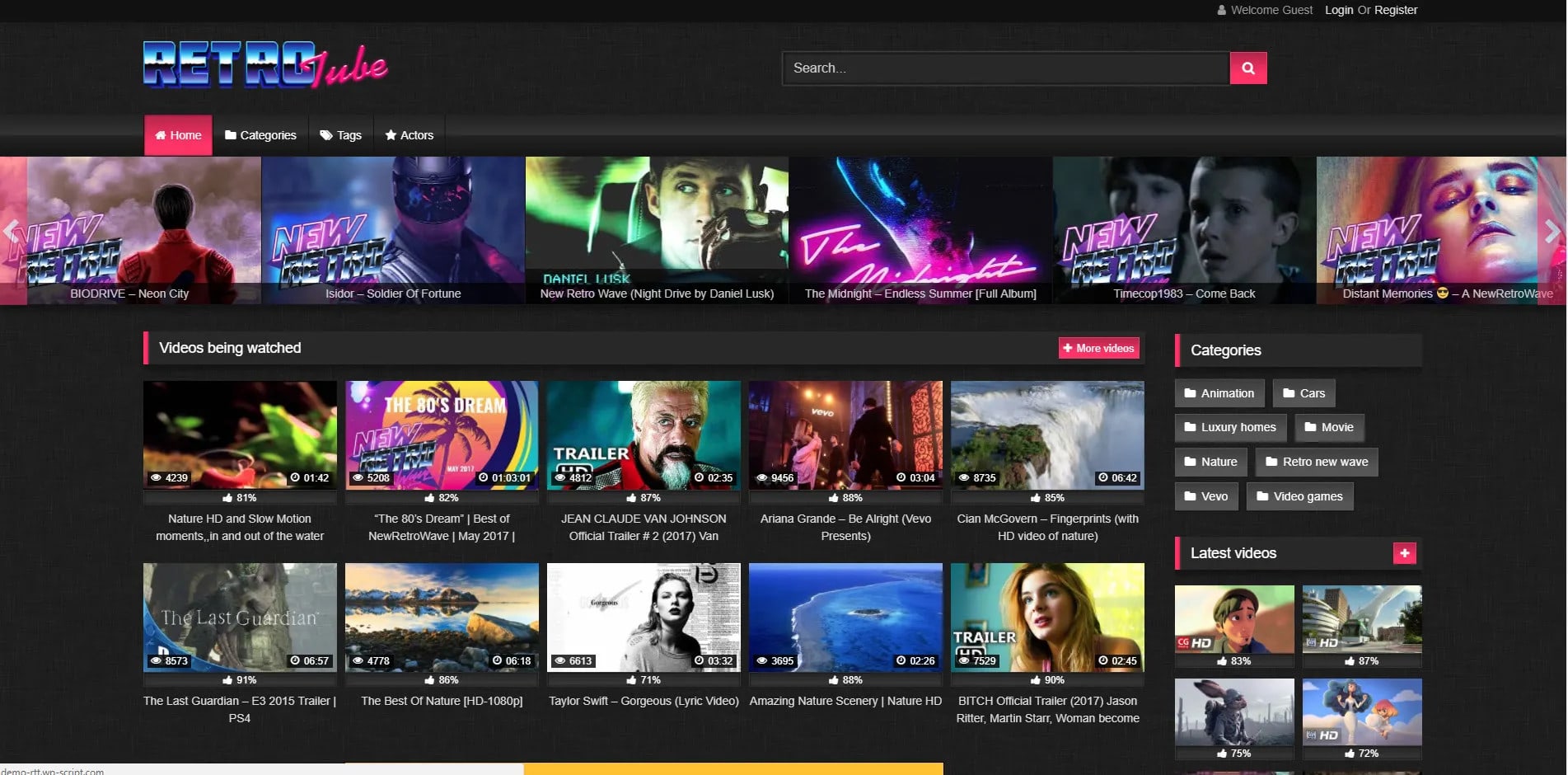Open latest video rated 87%
Viewport: 1568px width, 775px height.
[1362, 619]
